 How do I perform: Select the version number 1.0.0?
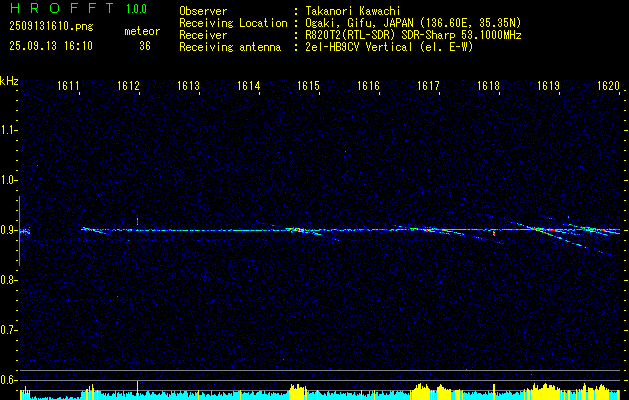pos(136,9)
